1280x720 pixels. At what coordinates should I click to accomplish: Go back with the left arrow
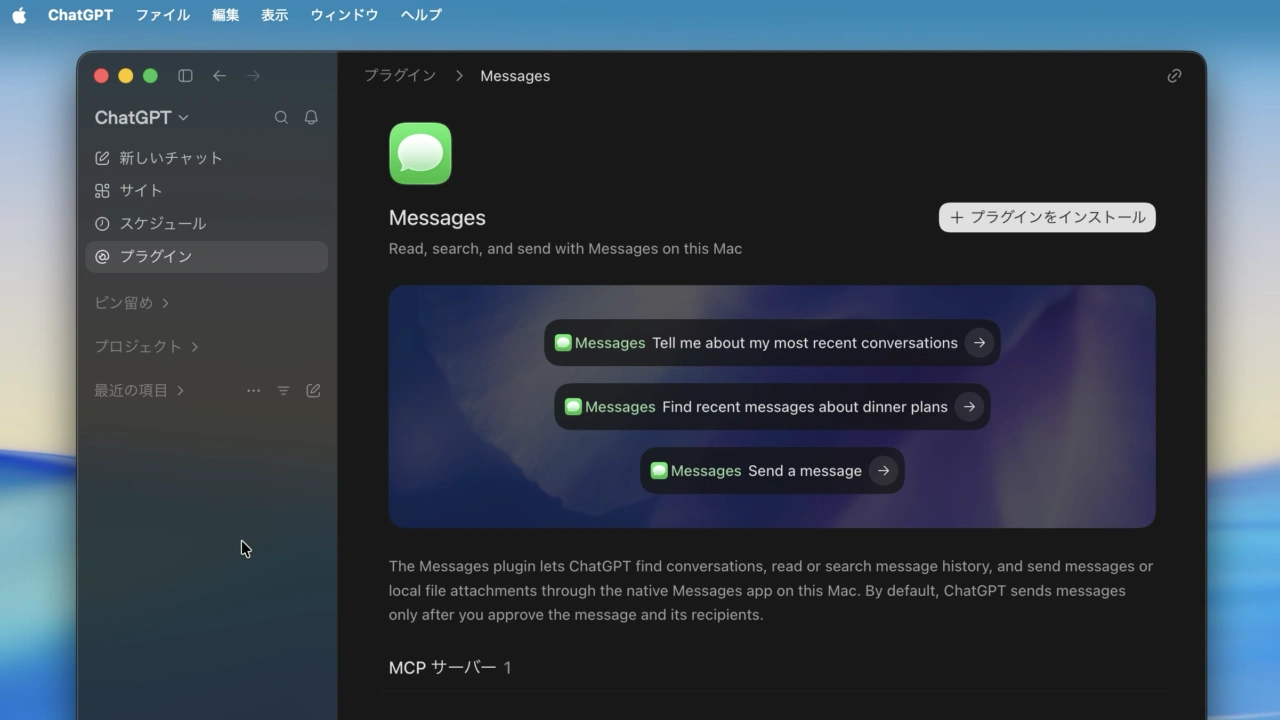pyautogui.click(x=219, y=76)
